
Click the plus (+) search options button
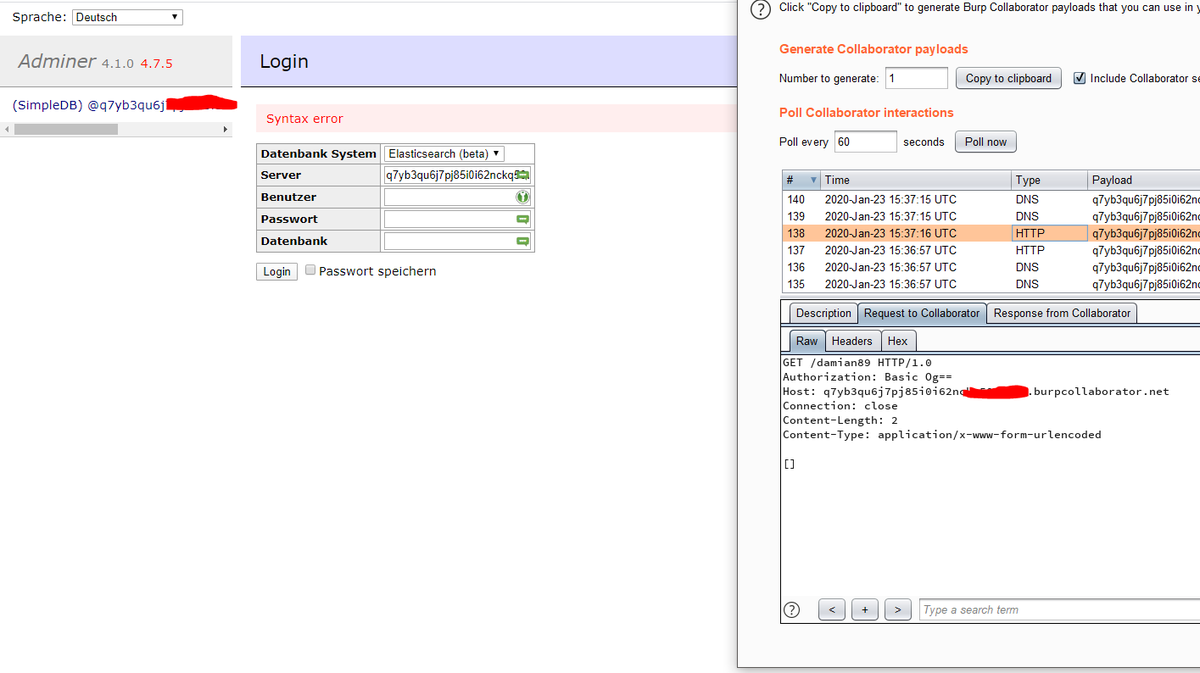865,609
